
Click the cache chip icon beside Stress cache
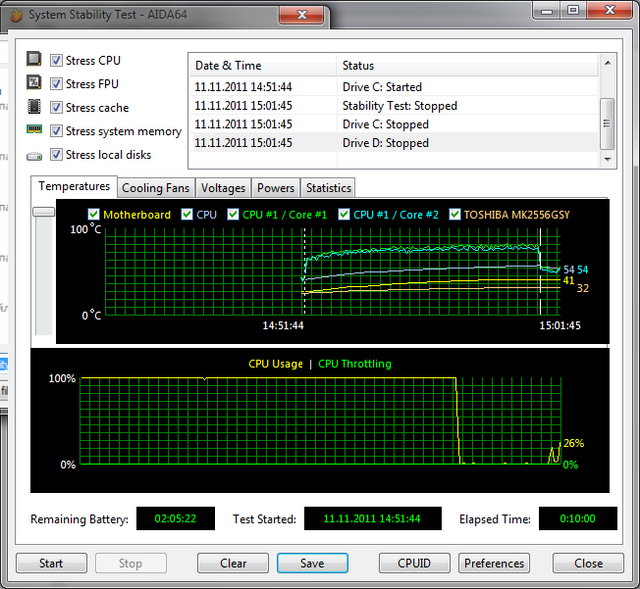[x=34, y=107]
